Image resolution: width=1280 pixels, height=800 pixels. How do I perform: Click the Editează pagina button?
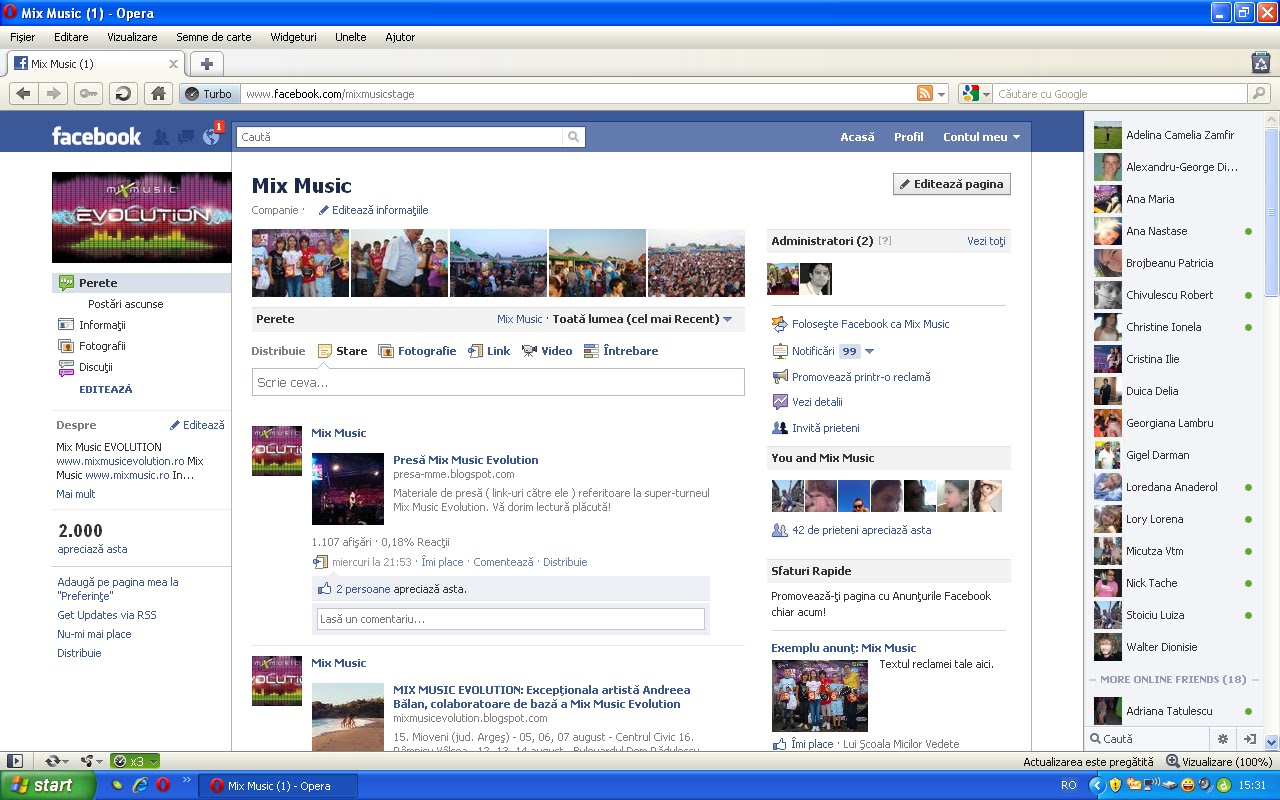(x=952, y=184)
